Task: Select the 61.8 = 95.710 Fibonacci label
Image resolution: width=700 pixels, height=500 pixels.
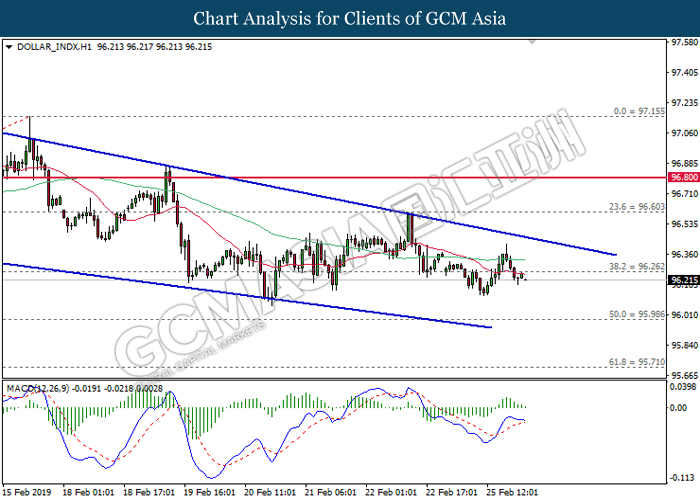Action: pyautogui.click(x=637, y=362)
